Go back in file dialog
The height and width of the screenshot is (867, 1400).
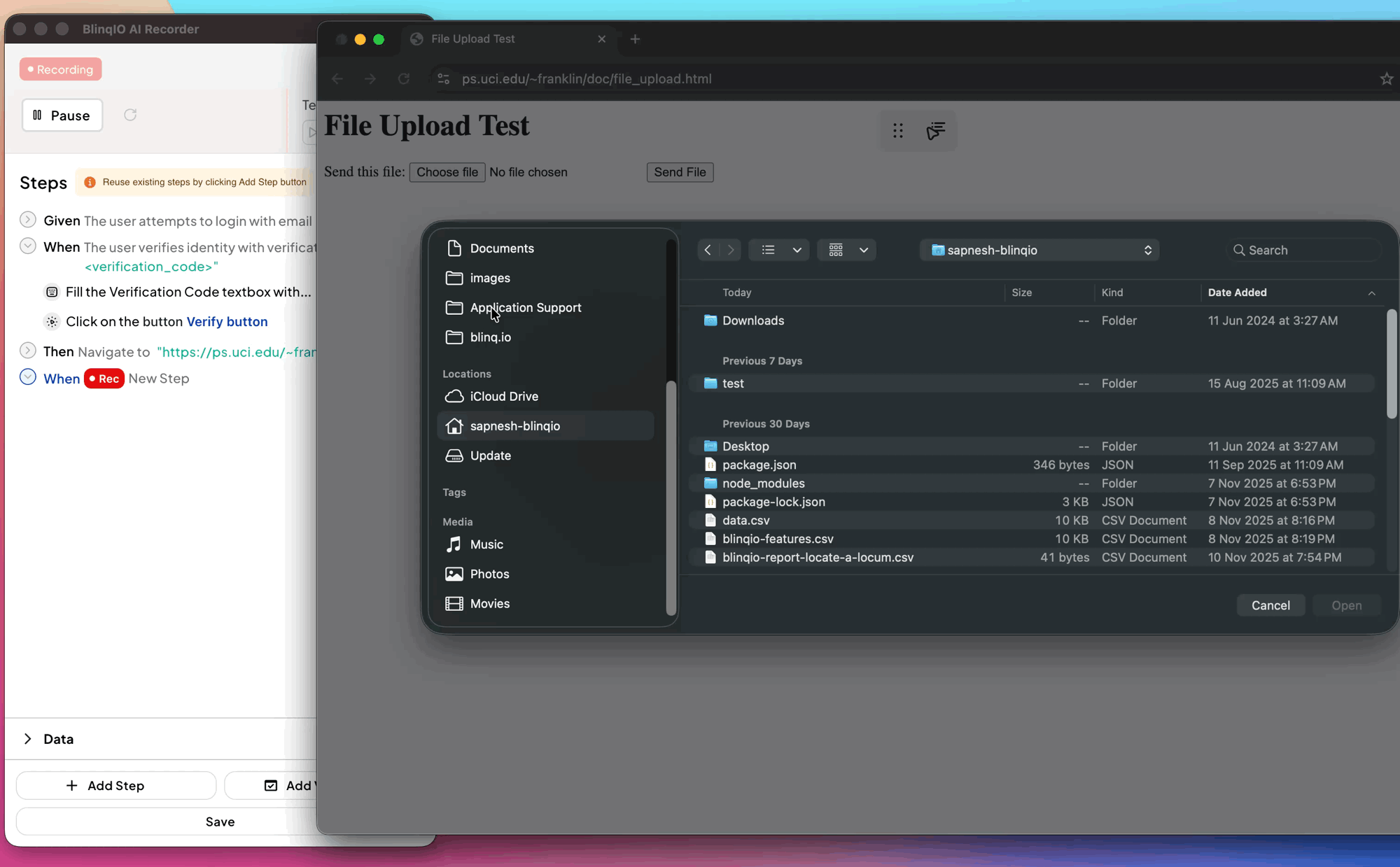(x=708, y=250)
